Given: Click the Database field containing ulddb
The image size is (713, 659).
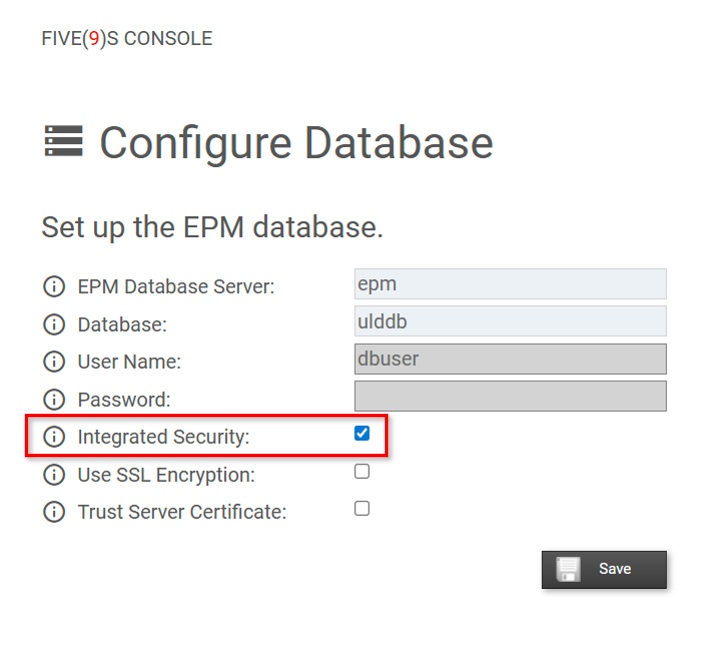Looking at the screenshot, I should [510, 321].
